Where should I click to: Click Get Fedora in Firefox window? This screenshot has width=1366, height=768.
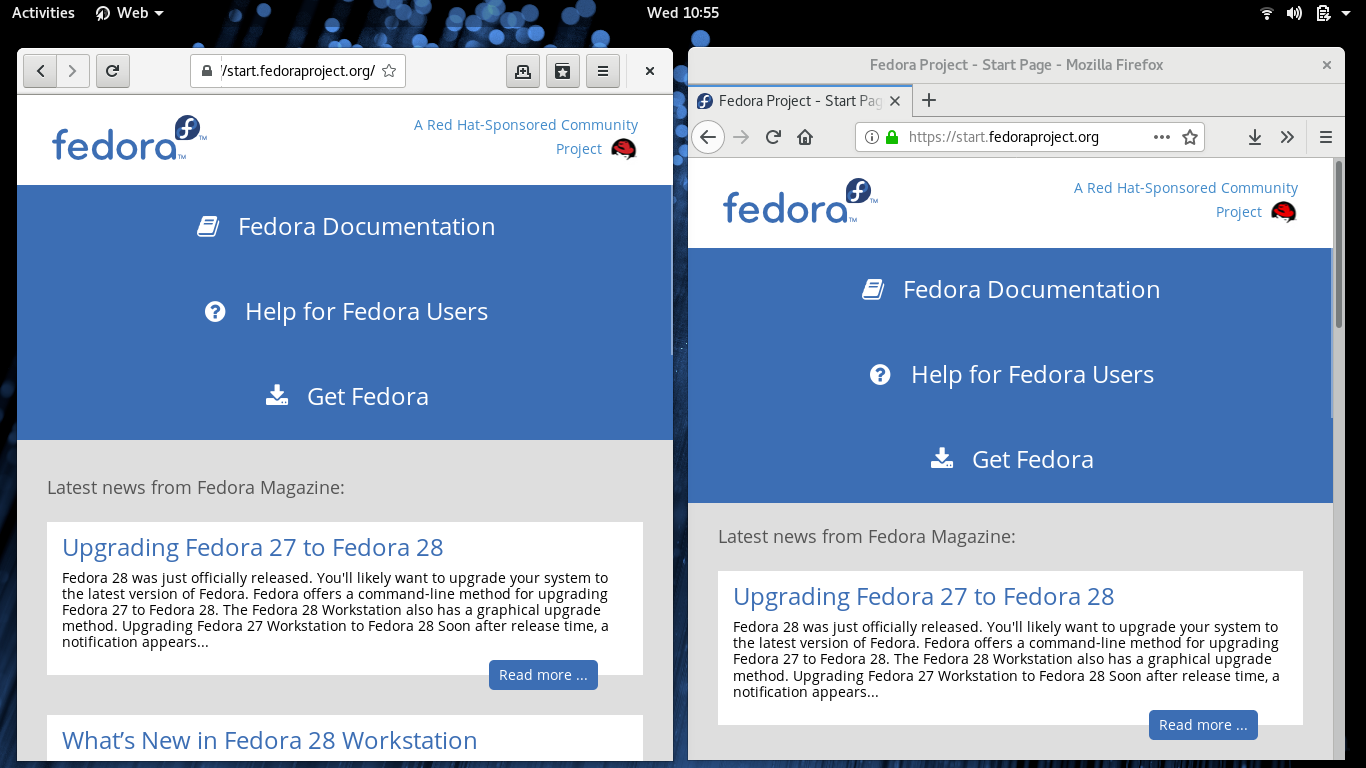pos(1011,460)
